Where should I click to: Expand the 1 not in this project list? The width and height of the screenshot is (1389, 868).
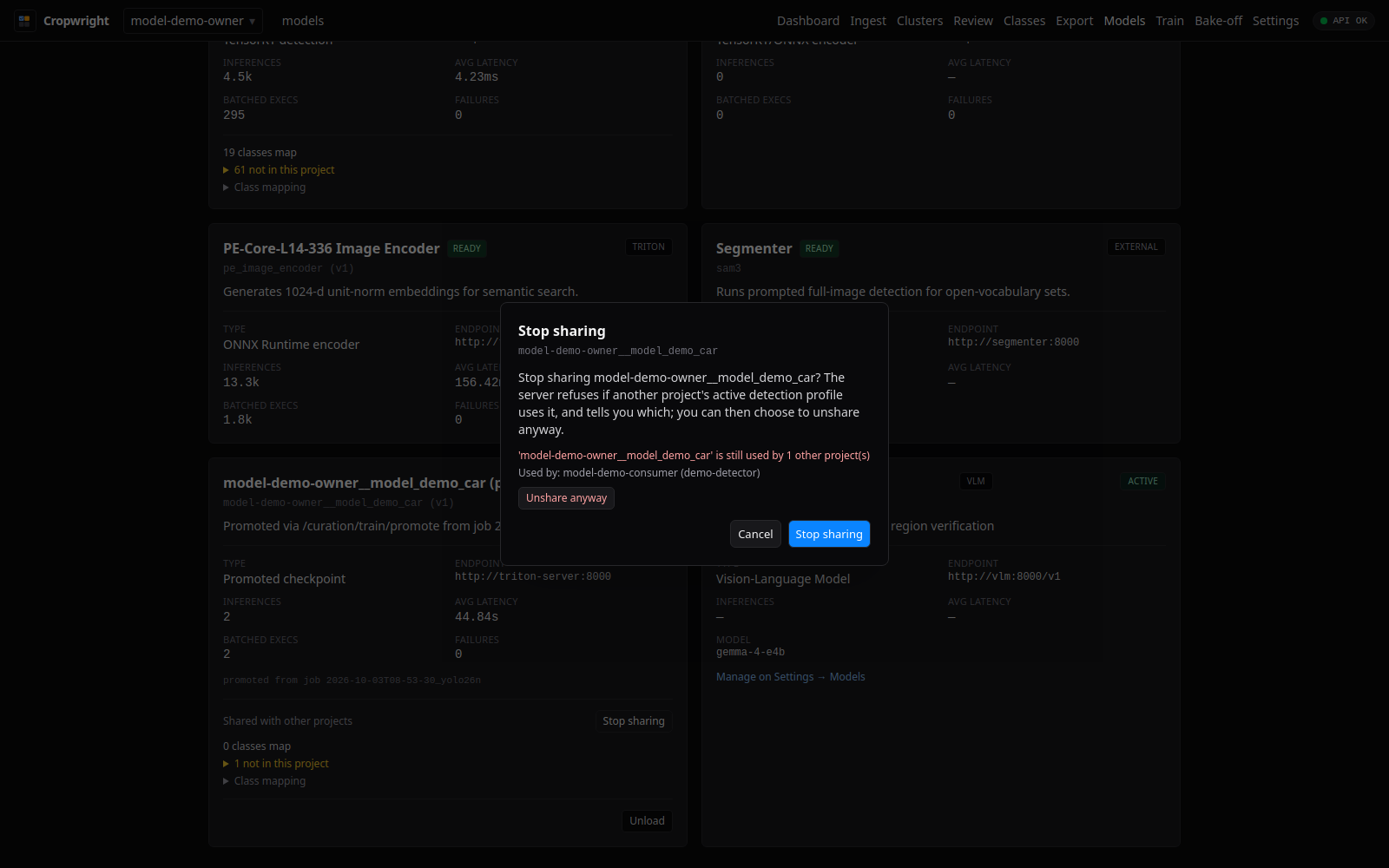coord(276,764)
